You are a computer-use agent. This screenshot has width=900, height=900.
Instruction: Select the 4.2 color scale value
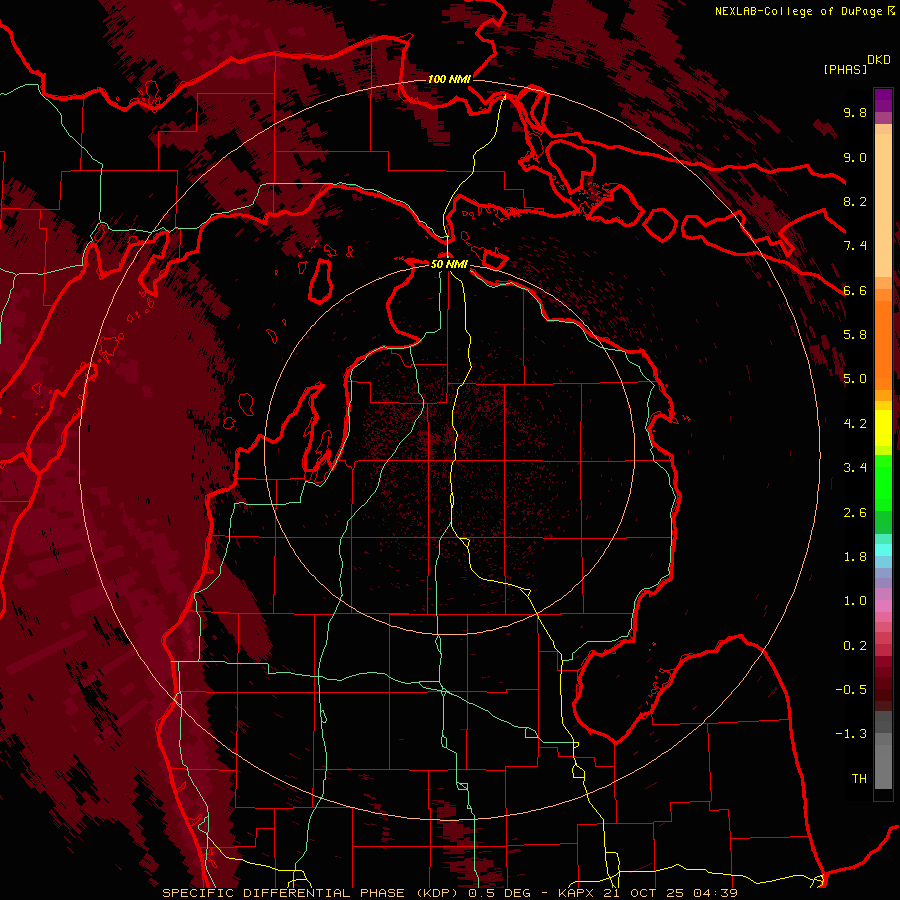pyautogui.click(x=855, y=424)
